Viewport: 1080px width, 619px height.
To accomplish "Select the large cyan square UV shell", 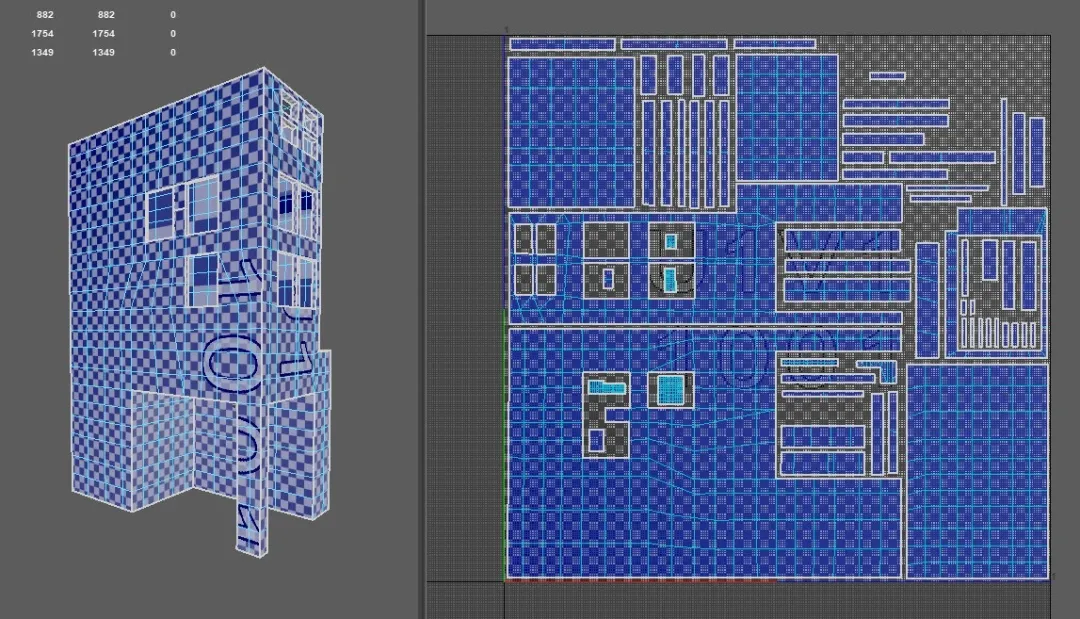I will (670, 390).
